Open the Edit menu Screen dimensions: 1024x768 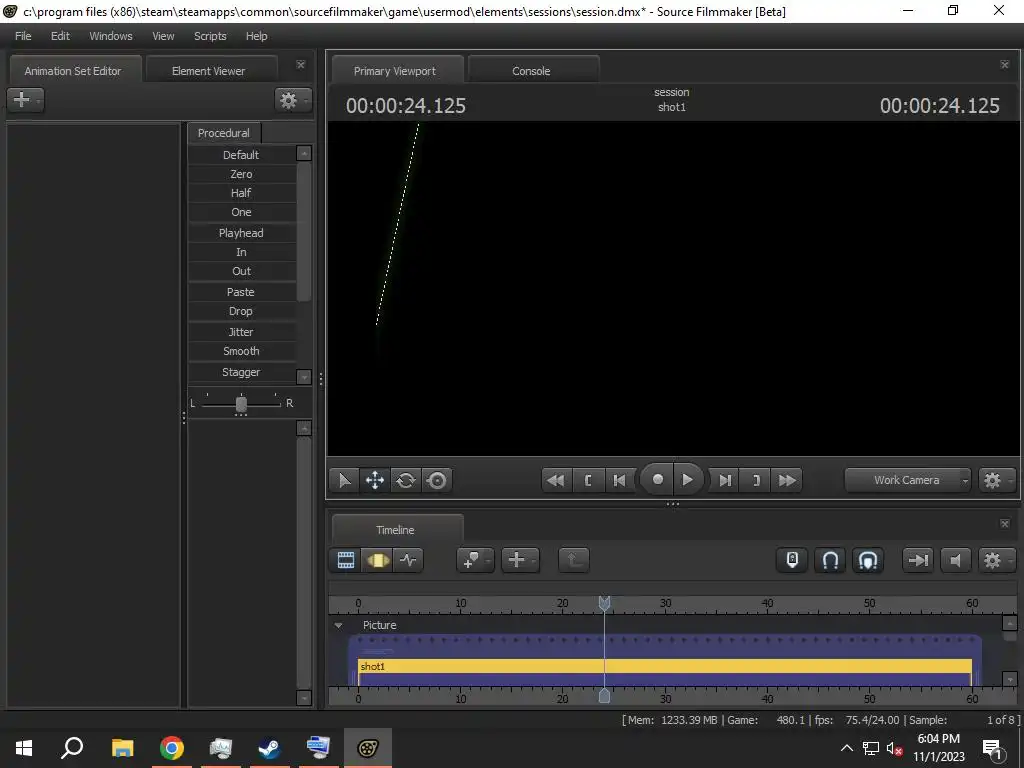60,36
